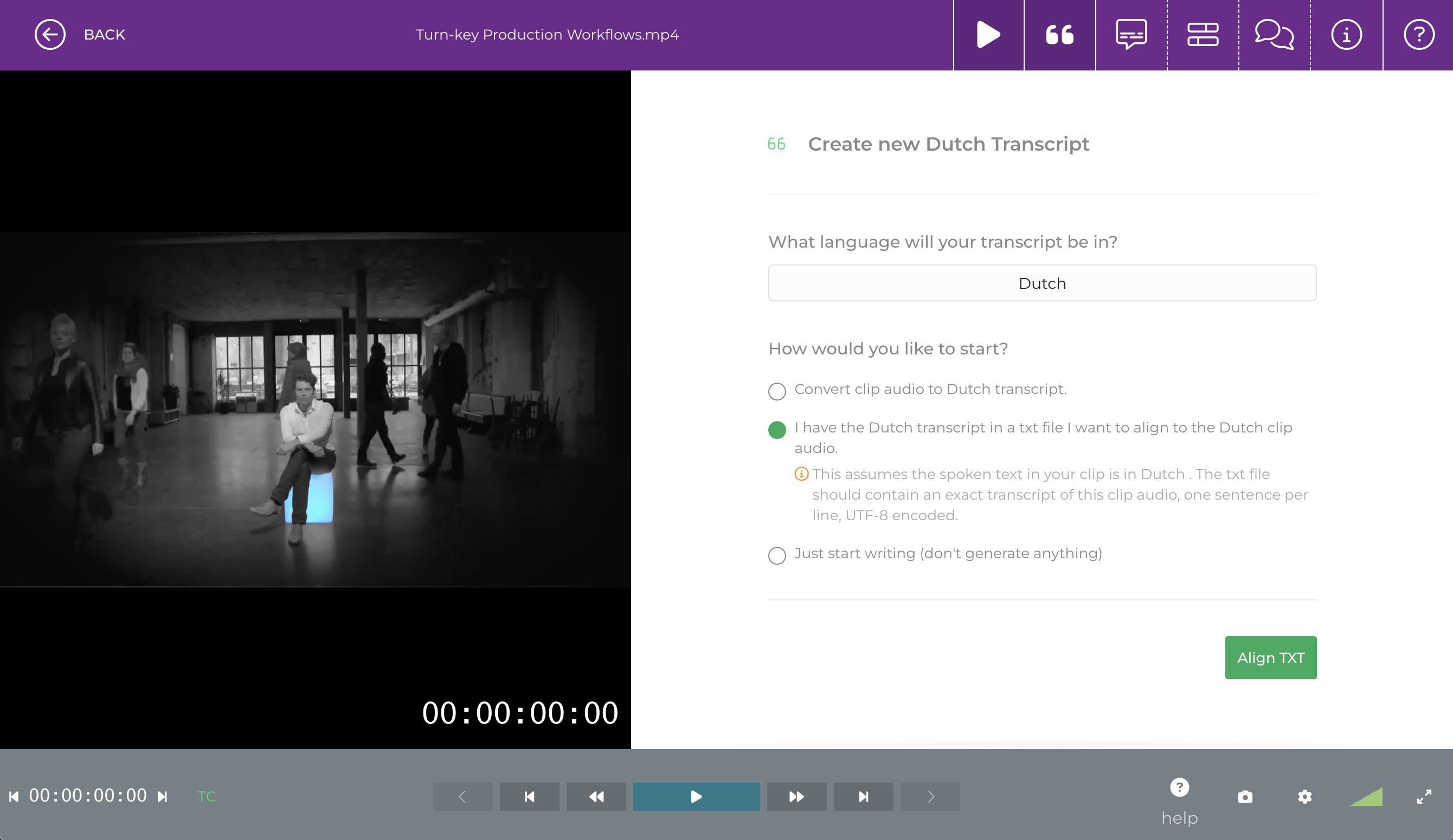Open the comments chat bubbles icon
This screenshot has height=840, width=1453.
click(1274, 35)
